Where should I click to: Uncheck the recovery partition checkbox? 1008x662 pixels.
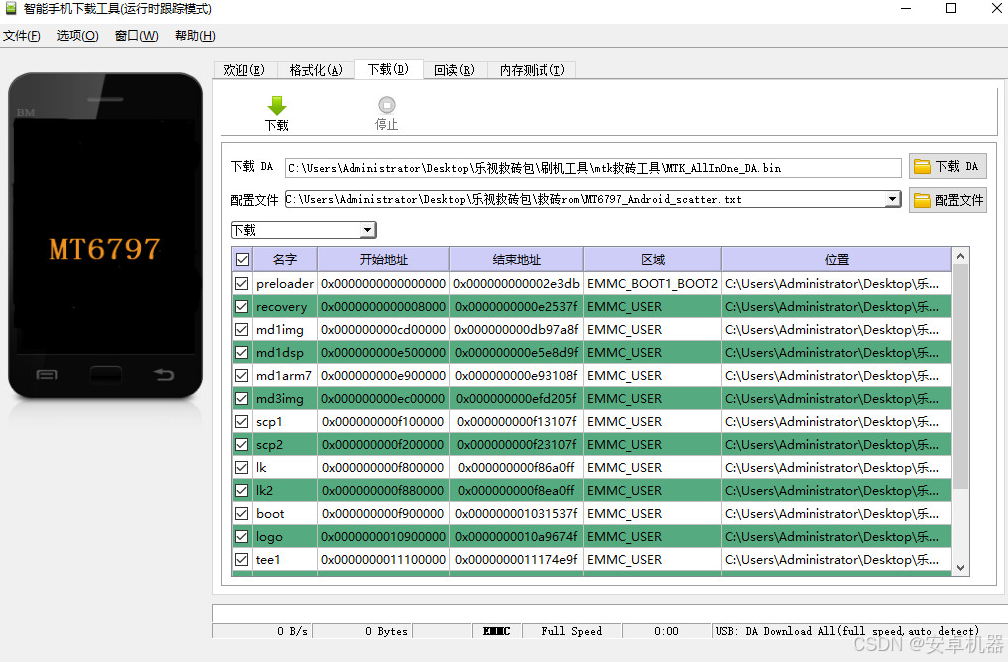pyautogui.click(x=242, y=307)
